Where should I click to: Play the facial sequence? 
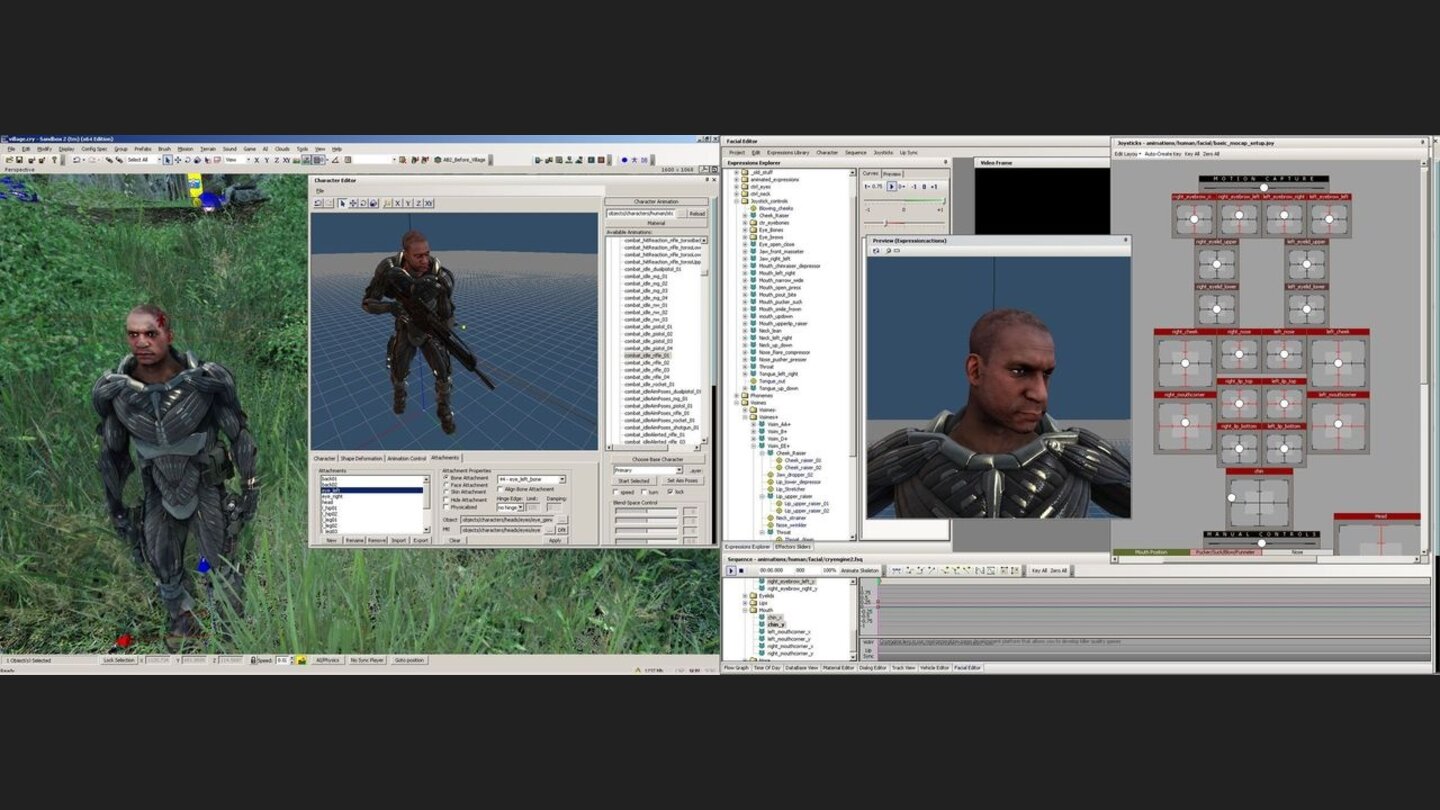[x=731, y=570]
